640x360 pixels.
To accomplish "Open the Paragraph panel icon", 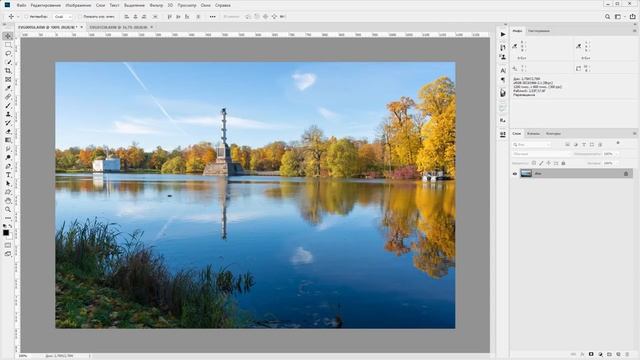I will pos(503,80).
